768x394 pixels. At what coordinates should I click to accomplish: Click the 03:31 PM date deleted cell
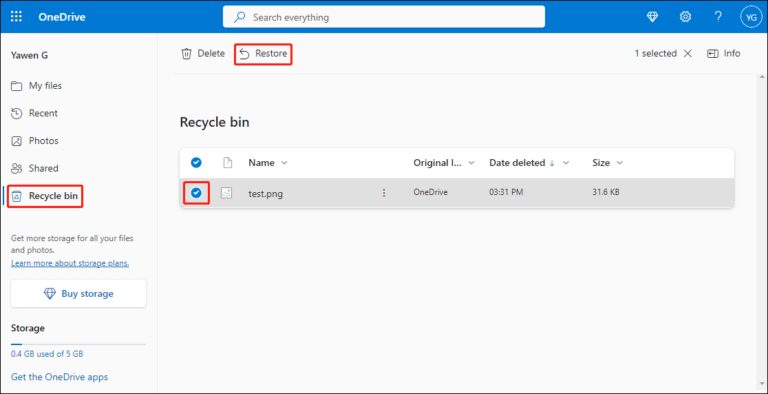[x=506, y=193]
